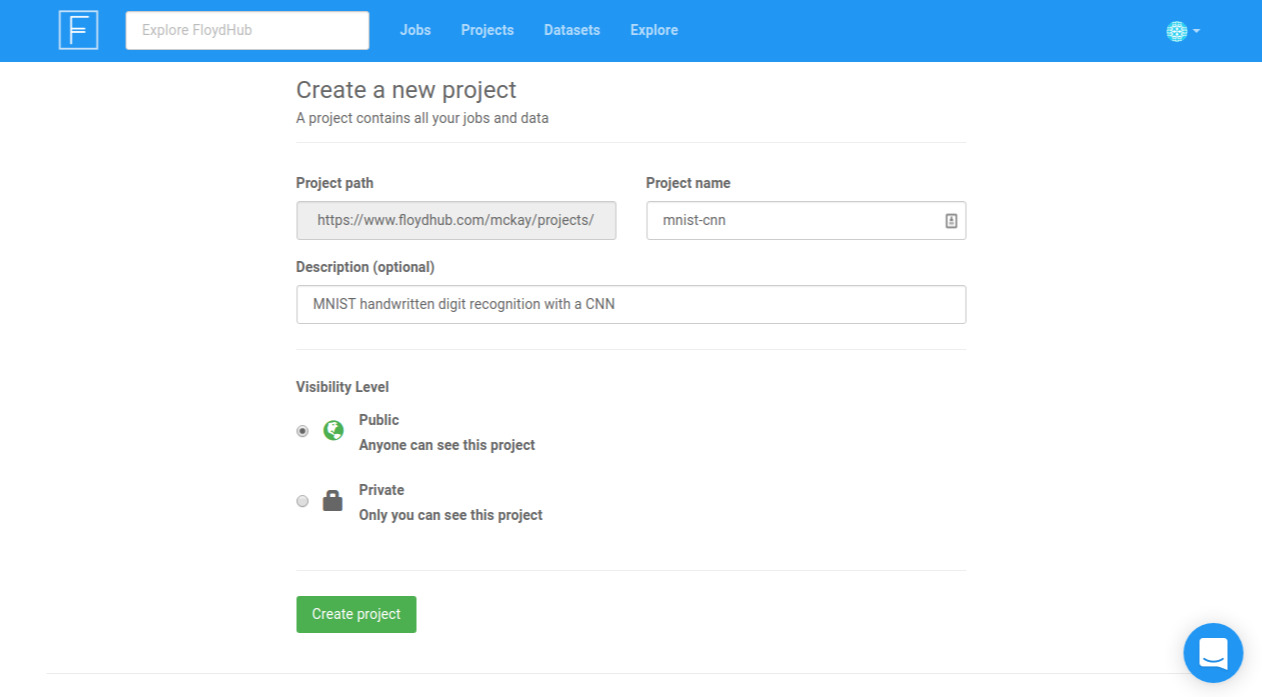Click the small icon inside Project name field
Viewport: 1262px width, 697px height.
[x=952, y=219]
